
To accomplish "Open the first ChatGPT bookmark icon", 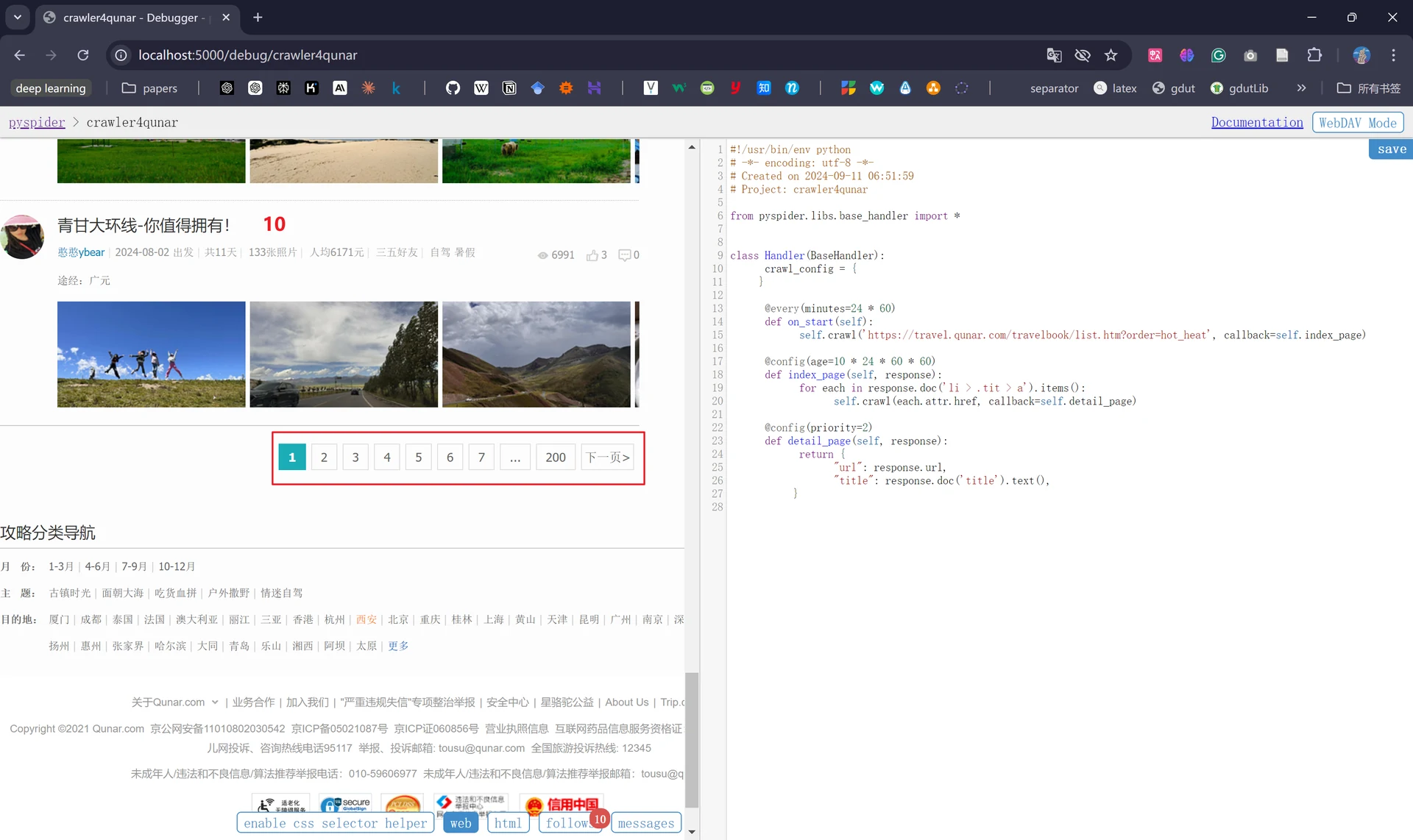I will (x=227, y=88).
